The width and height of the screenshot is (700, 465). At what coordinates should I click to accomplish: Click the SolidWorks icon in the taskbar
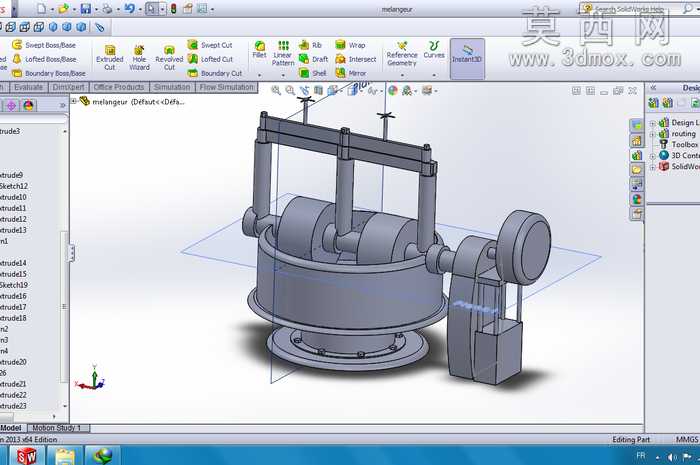pyautogui.click(x=27, y=455)
